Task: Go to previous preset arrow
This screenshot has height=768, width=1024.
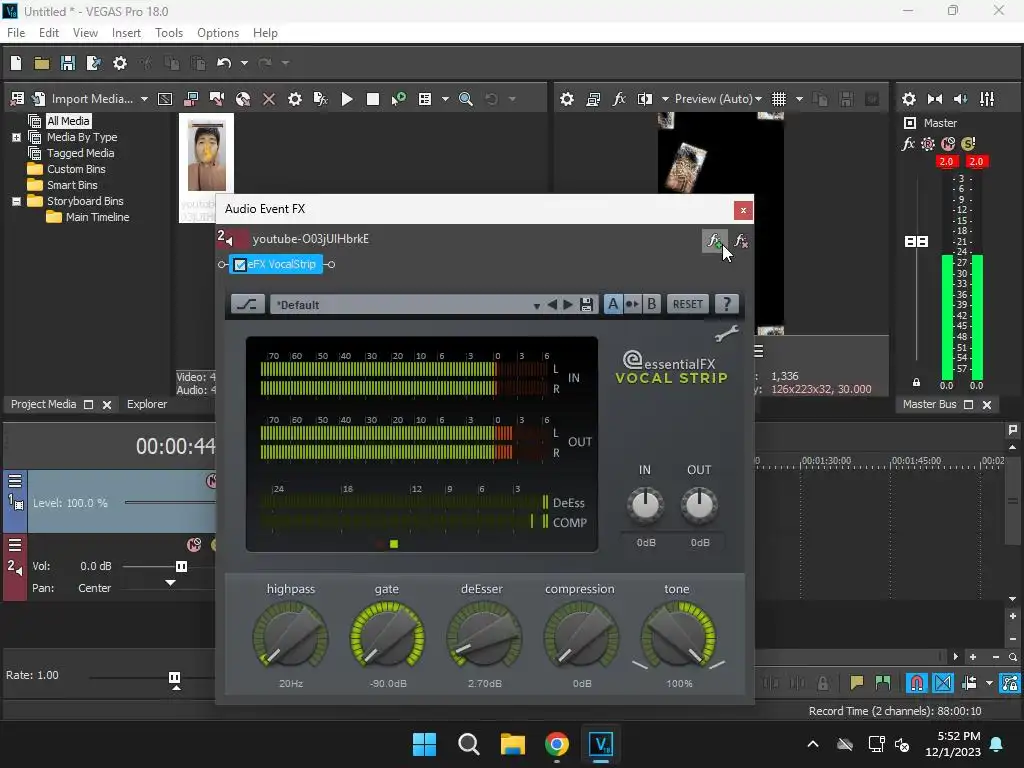Action: pos(552,304)
